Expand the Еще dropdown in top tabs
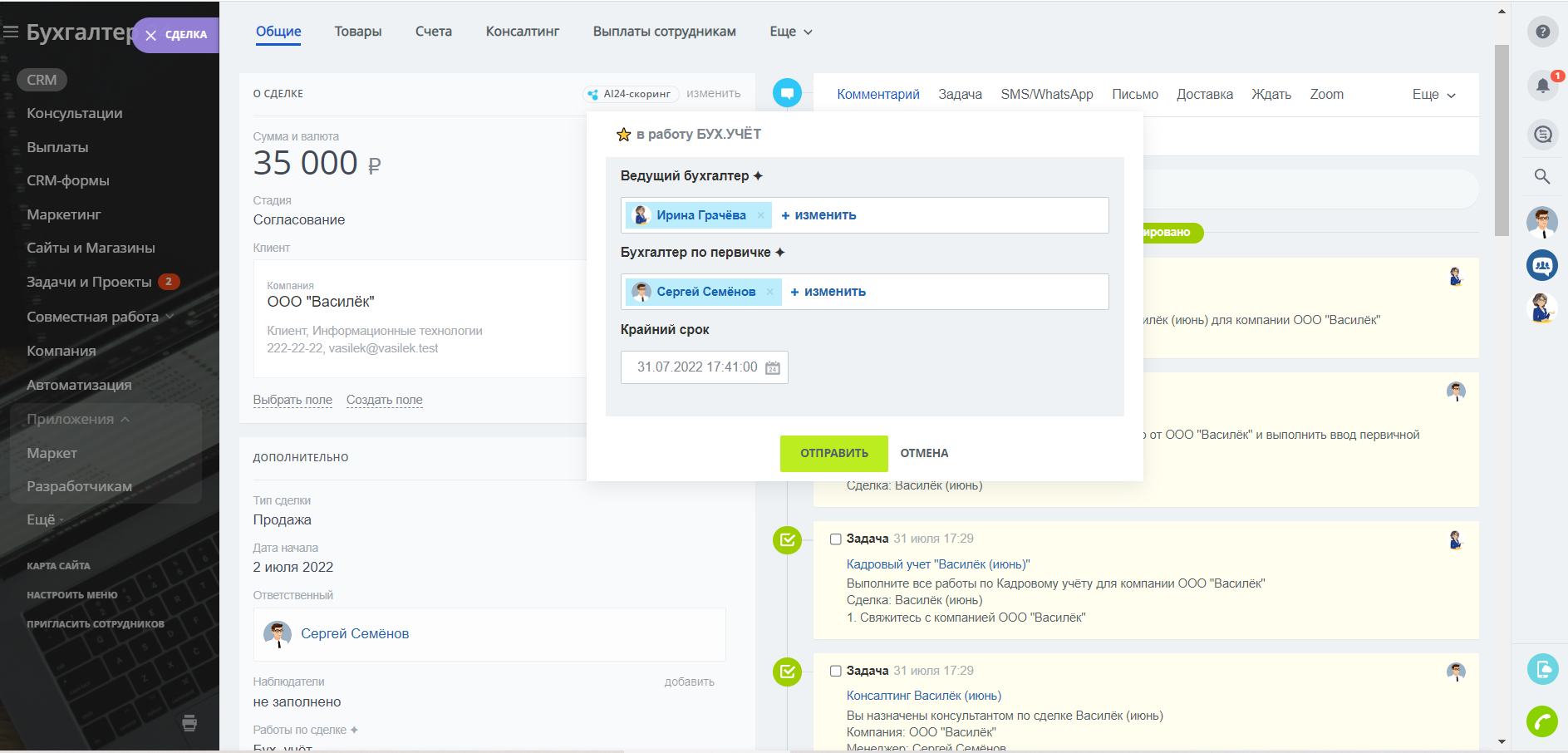This screenshot has width=1568, height=753. (791, 32)
